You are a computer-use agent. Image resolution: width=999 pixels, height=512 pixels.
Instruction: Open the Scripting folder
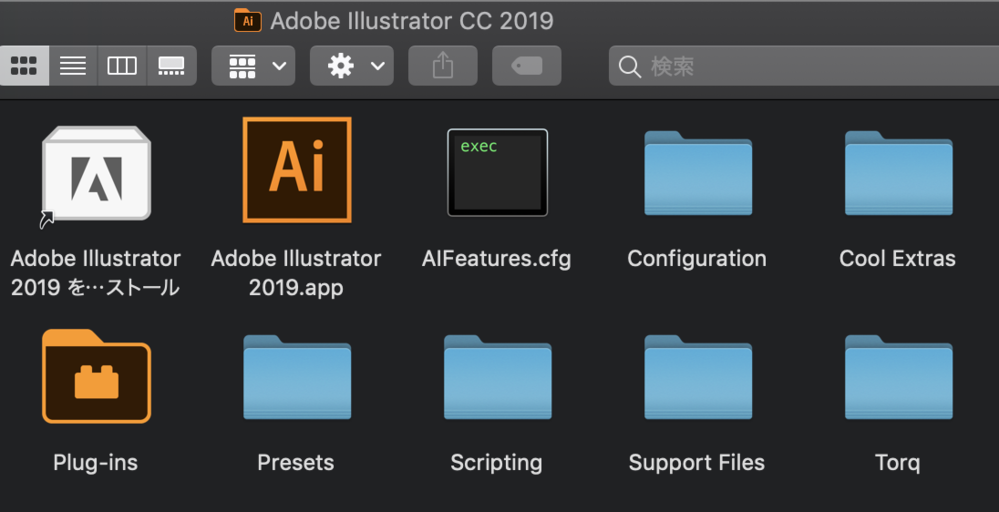[x=497, y=377]
